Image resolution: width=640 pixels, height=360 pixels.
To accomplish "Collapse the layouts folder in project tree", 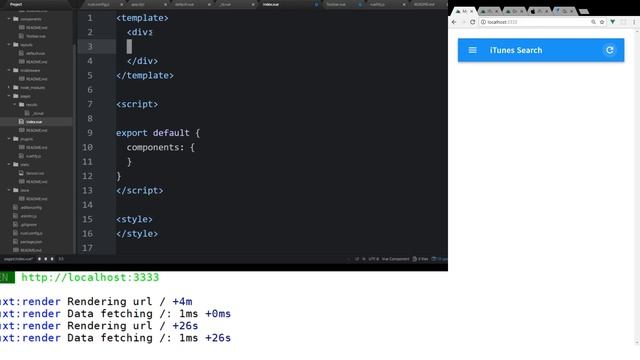I will click(x=9, y=44).
